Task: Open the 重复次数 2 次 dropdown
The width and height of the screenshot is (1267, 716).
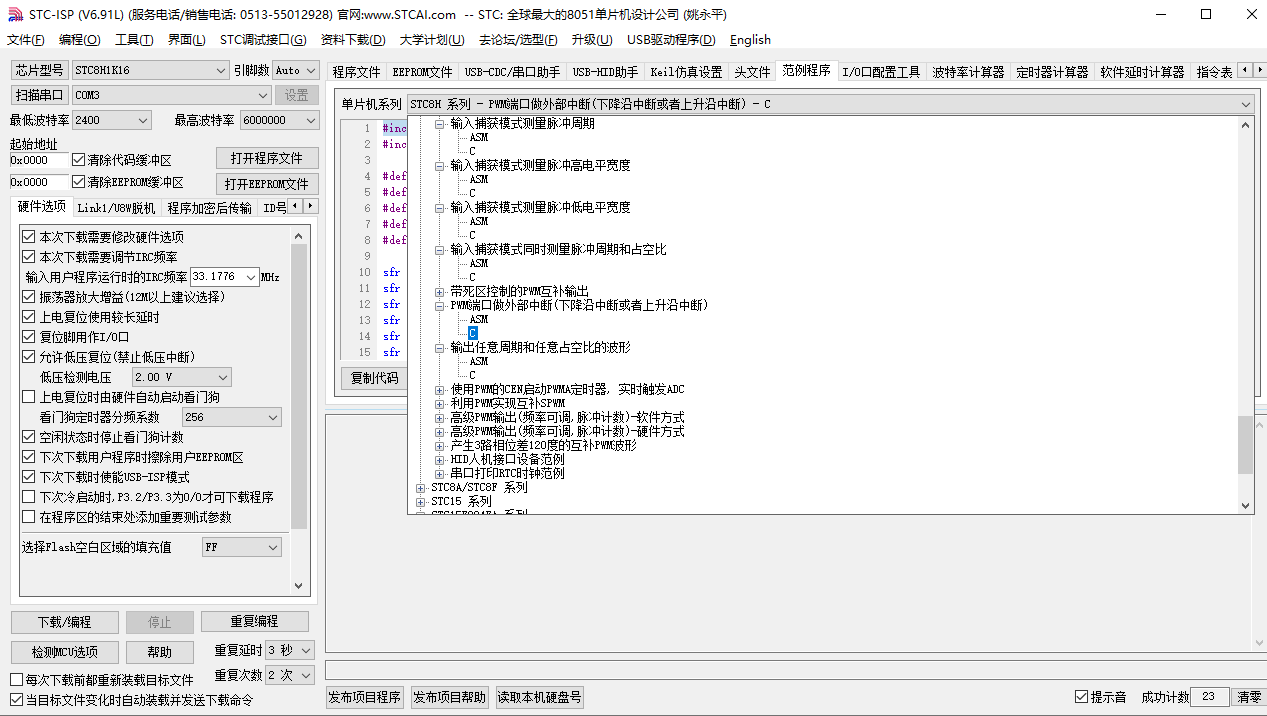Action: click(290, 675)
